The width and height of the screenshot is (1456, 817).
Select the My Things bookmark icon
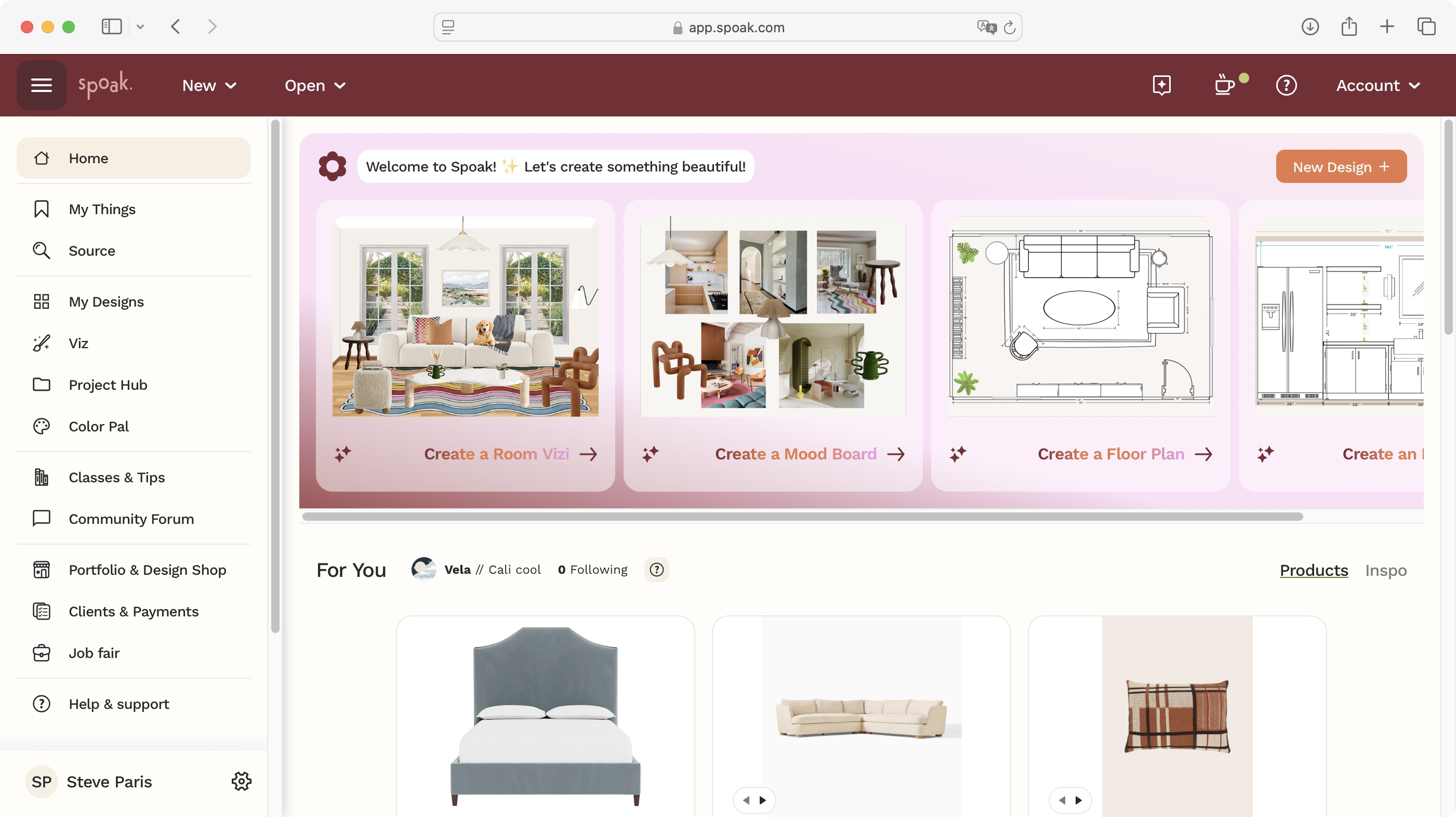(41, 208)
